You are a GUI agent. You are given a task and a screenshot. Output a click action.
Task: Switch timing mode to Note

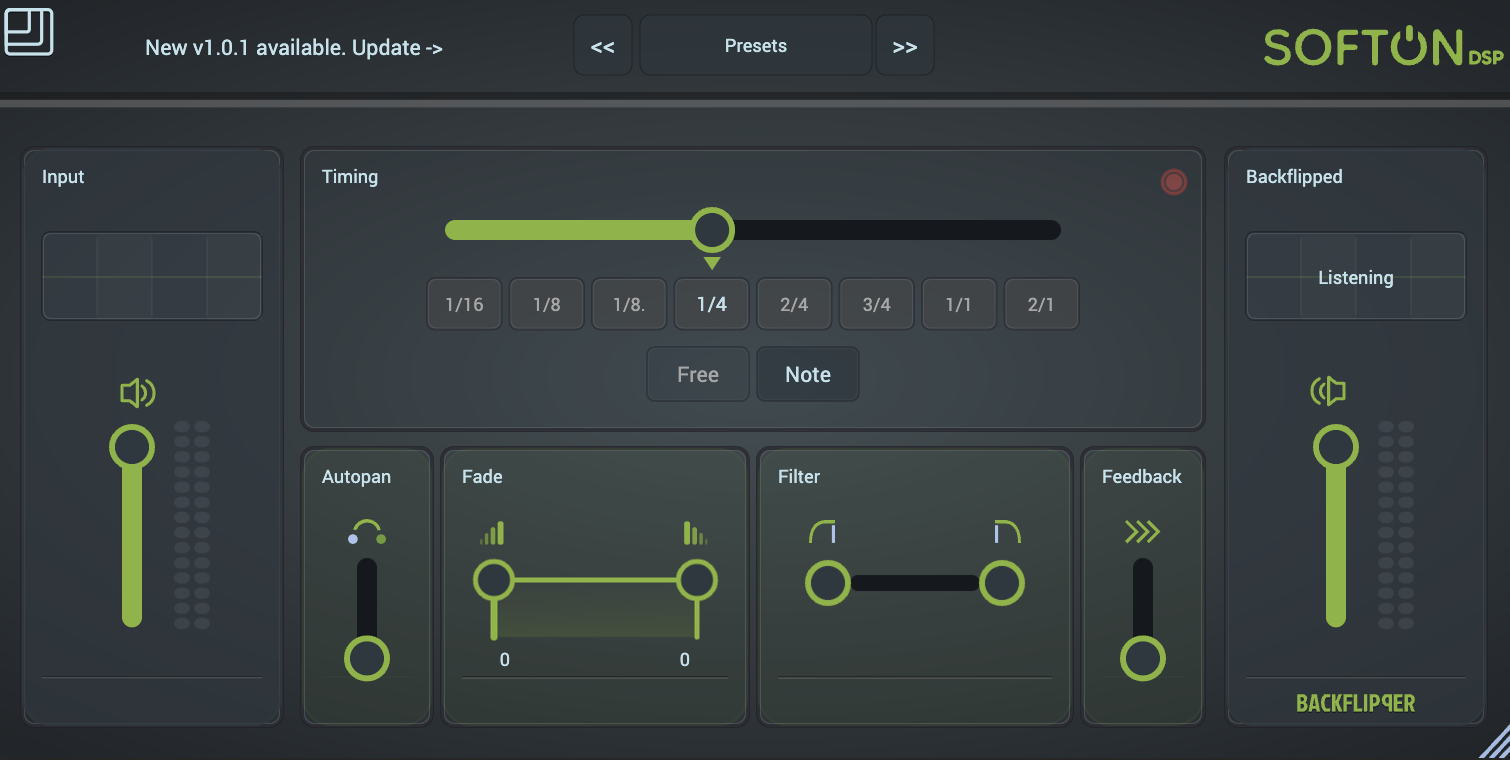[808, 375]
